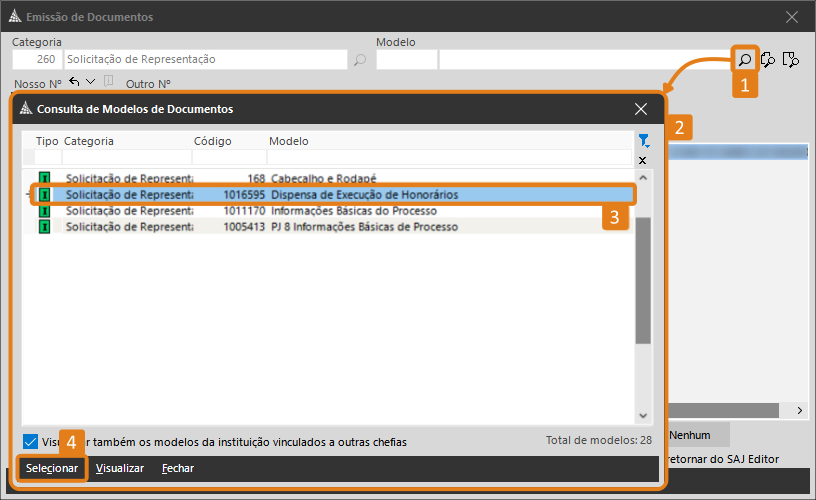The image size is (816, 500).
Task: Click the Fechar button
Action: pyautogui.click(x=178, y=468)
